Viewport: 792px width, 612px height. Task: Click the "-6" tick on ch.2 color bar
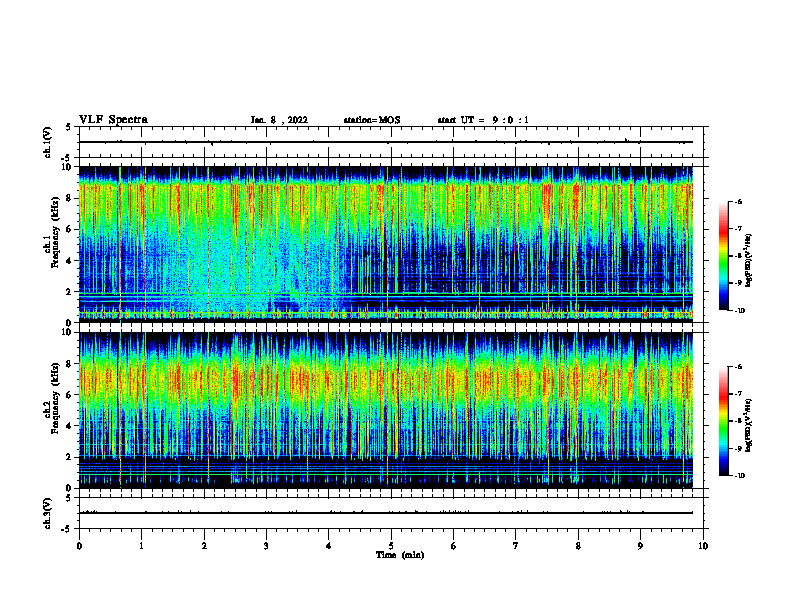[x=738, y=367]
